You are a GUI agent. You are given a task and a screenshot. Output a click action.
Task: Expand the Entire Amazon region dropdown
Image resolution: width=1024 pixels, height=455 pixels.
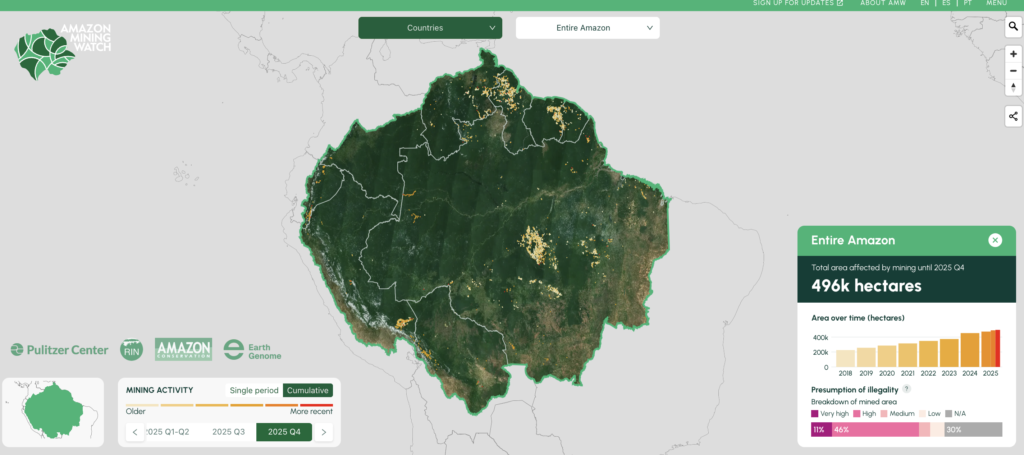[x=587, y=28]
